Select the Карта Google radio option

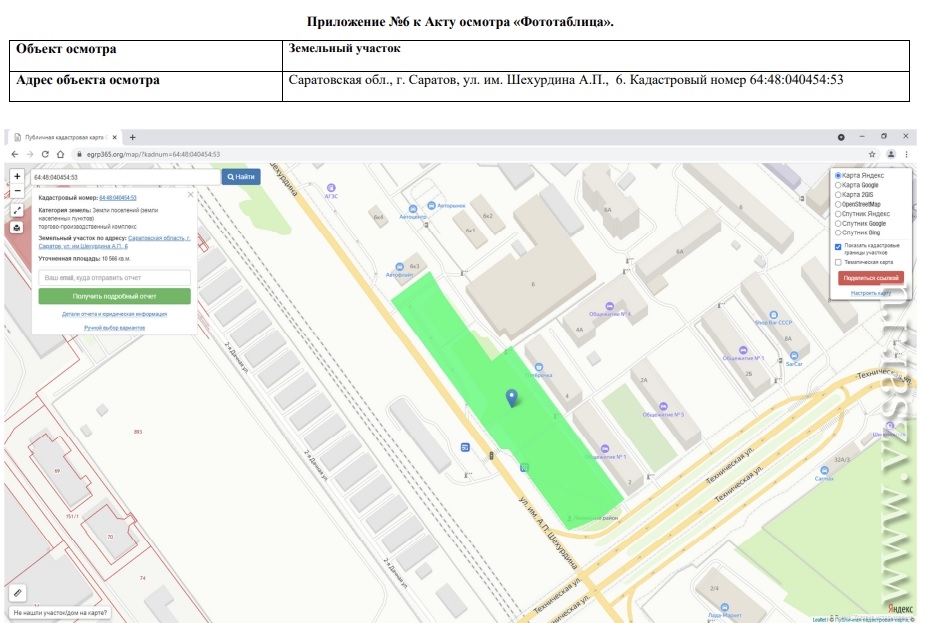coord(838,185)
